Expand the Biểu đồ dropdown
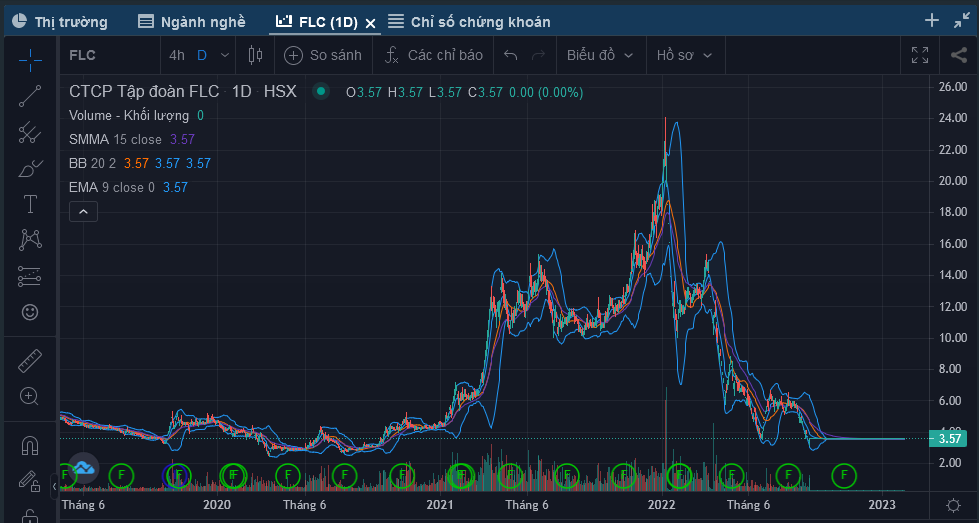 pyautogui.click(x=600, y=56)
